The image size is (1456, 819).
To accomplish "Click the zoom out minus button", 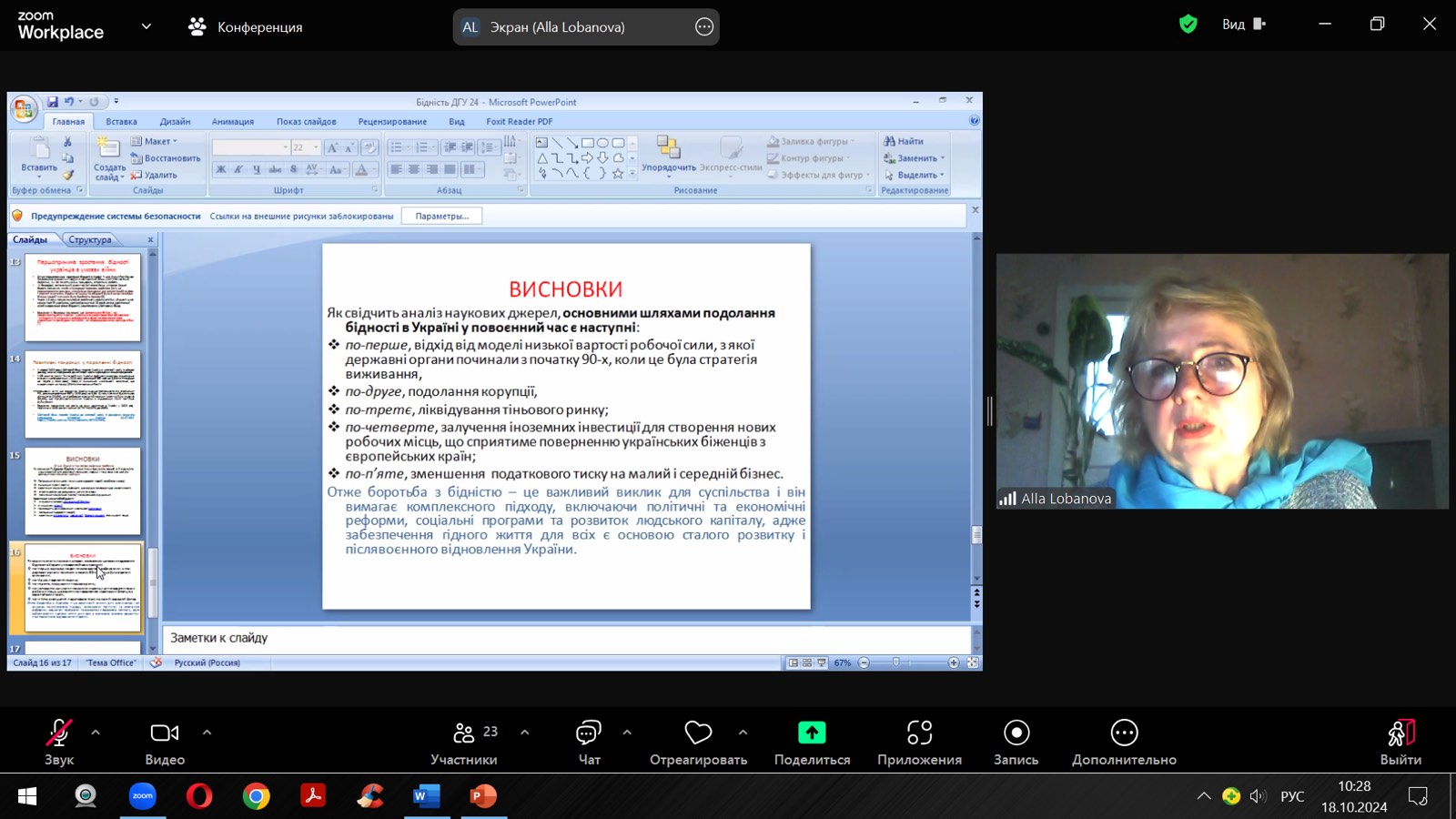I will (x=864, y=662).
